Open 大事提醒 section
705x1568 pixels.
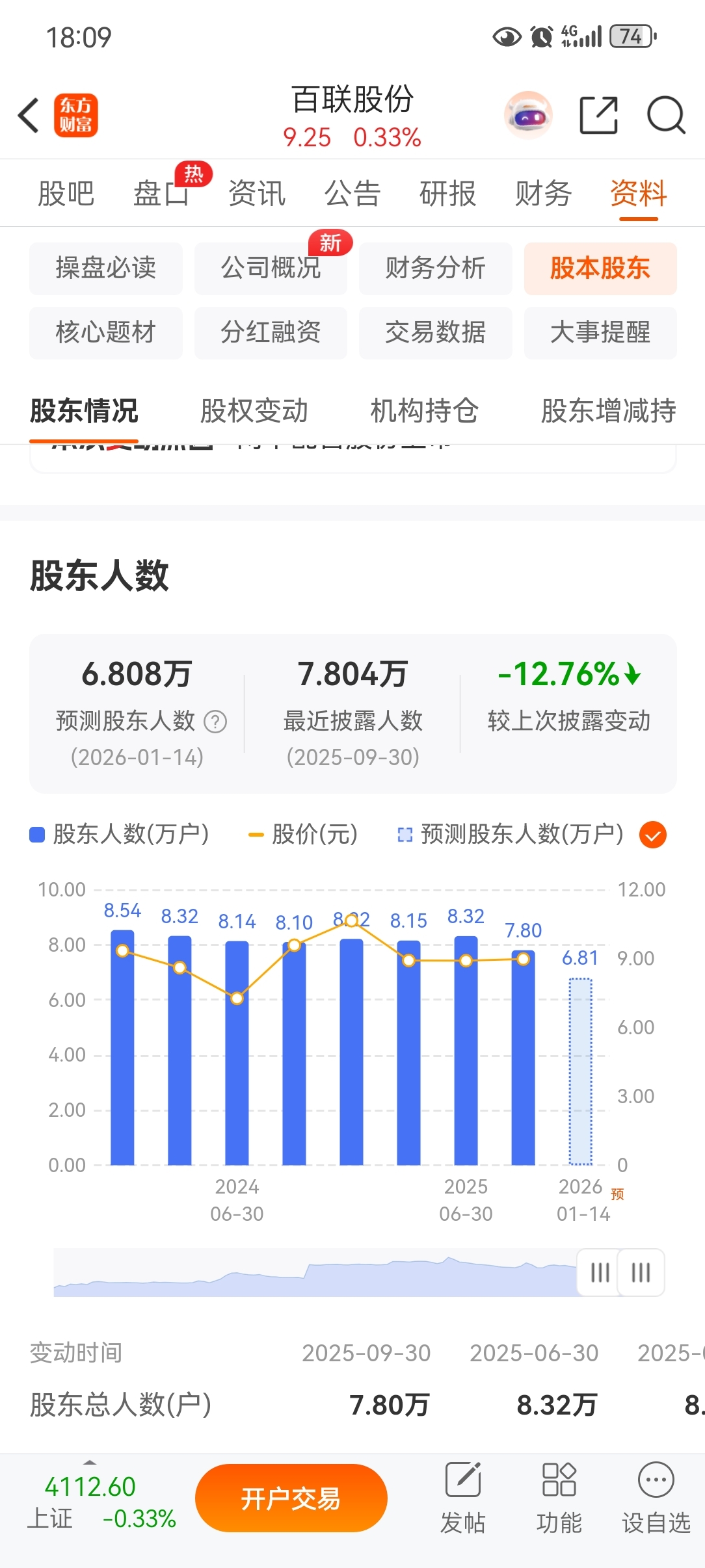(600, 333)
